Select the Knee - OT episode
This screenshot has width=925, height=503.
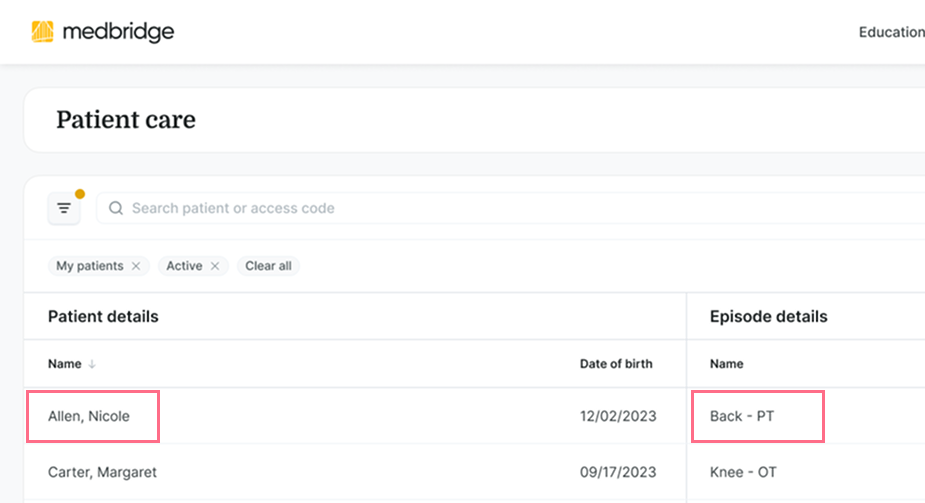[743, 472]
